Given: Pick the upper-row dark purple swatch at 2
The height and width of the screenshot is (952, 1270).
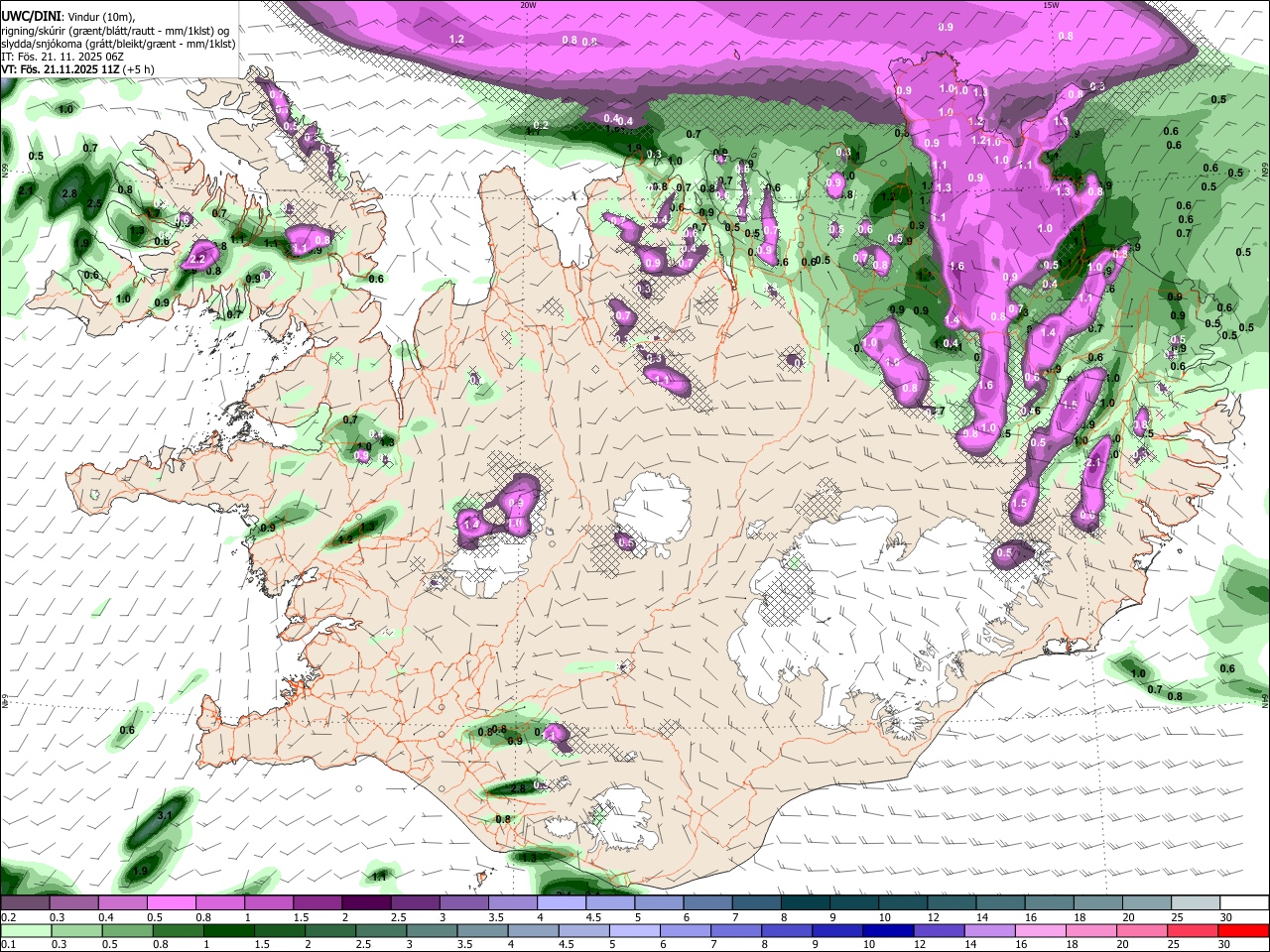Looking at the screenshot, I should pos(366,902).
